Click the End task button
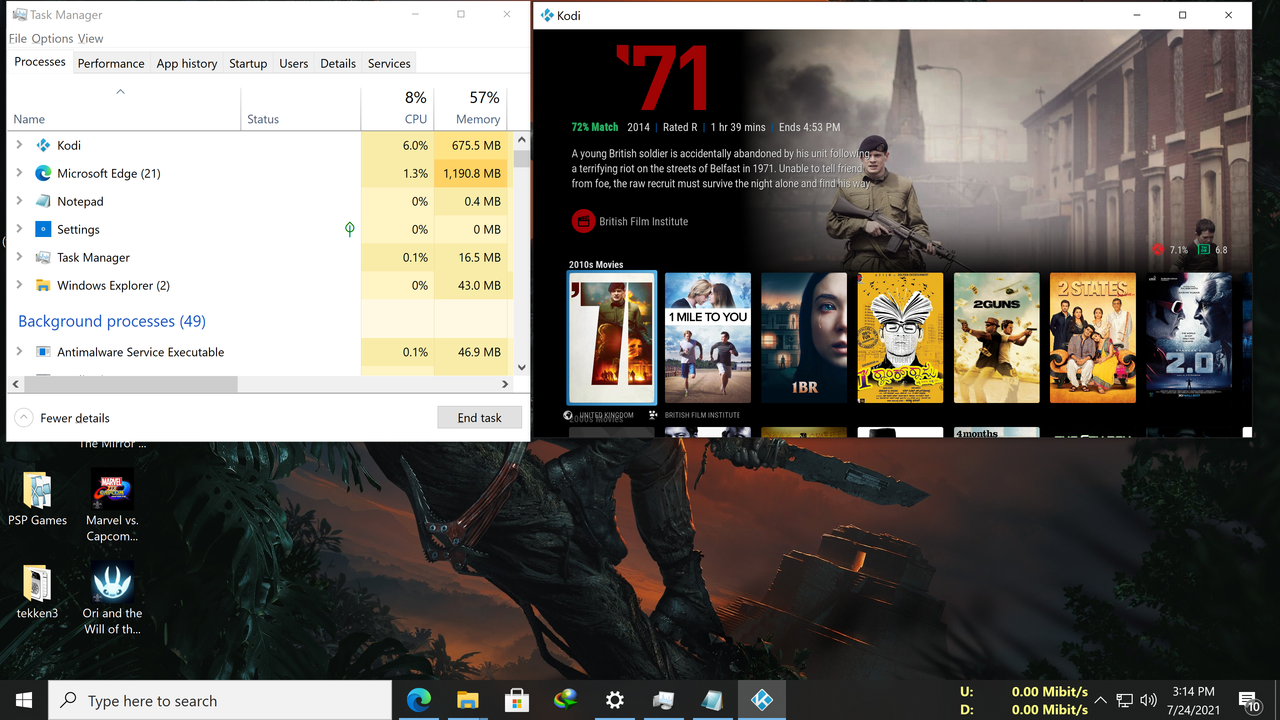Viewport: 1280px width, 720px height. point(480,418)
